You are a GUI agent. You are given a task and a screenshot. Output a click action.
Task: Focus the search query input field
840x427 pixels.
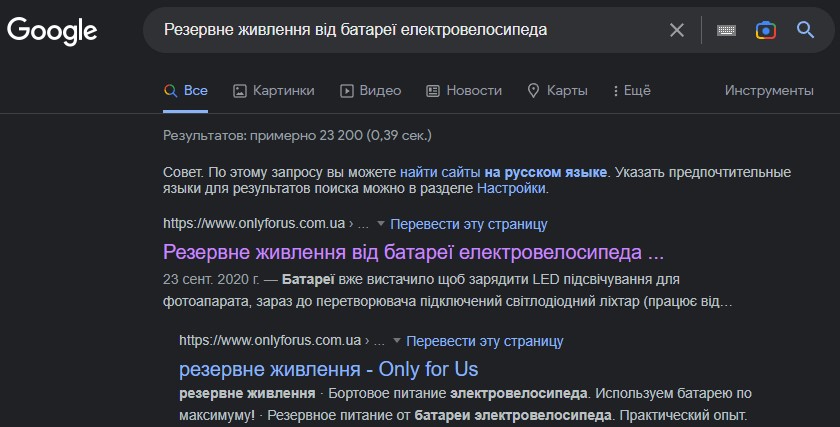[x=400, y=30]
